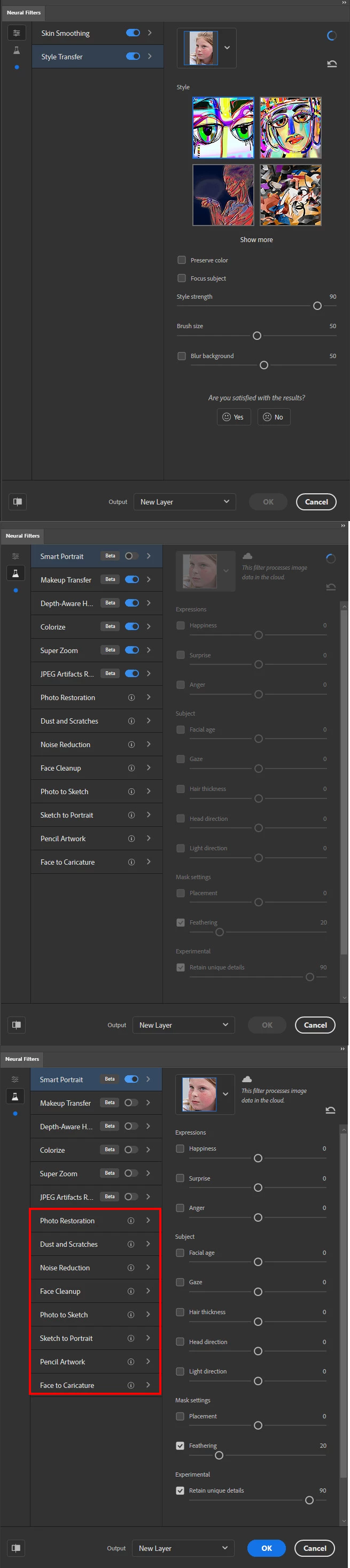Image resolution: width=350 pixels, height=1568 pixels.
Task: Click the Style strength slider handle
Action: point(317,306)
